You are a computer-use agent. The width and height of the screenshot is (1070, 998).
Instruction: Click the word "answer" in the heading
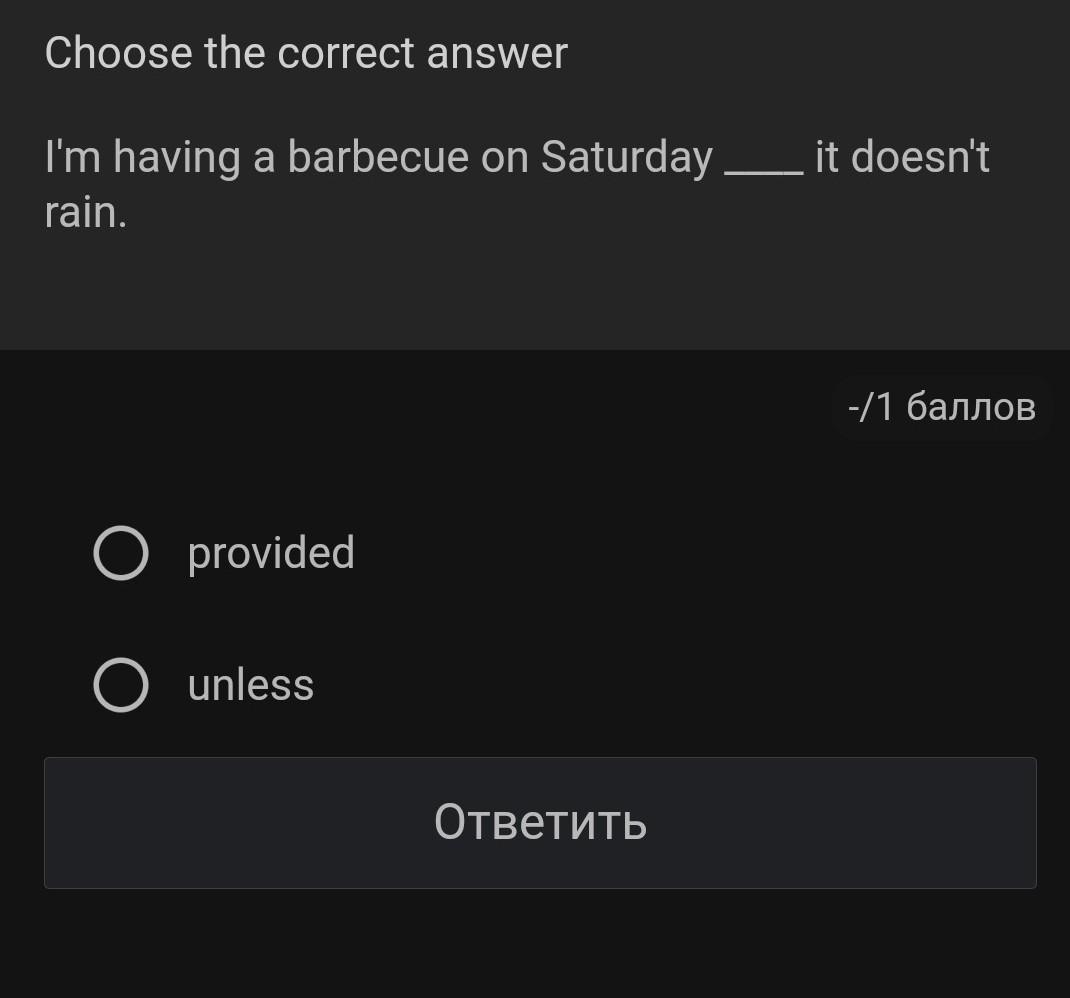tap(497, 54)
